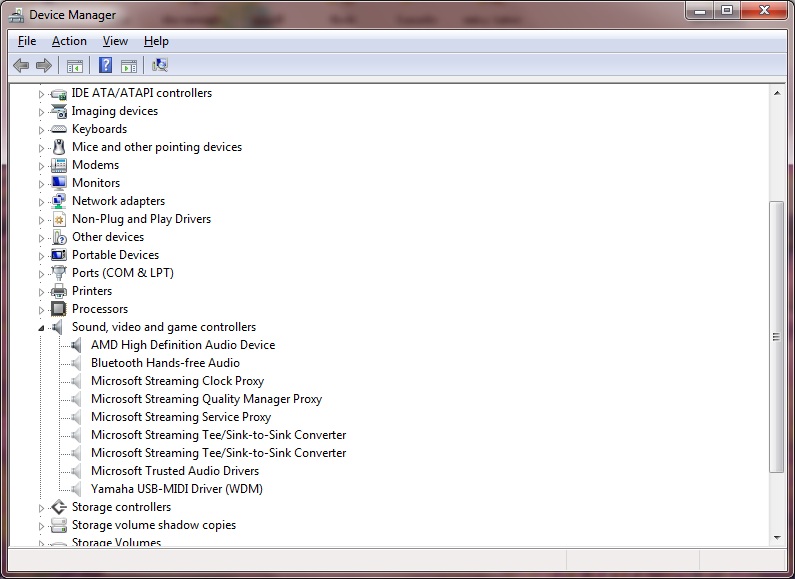The height and width of the screenshot is (579, 795).
Task: Click the Storage controllers icon
Action: point(59,507)
